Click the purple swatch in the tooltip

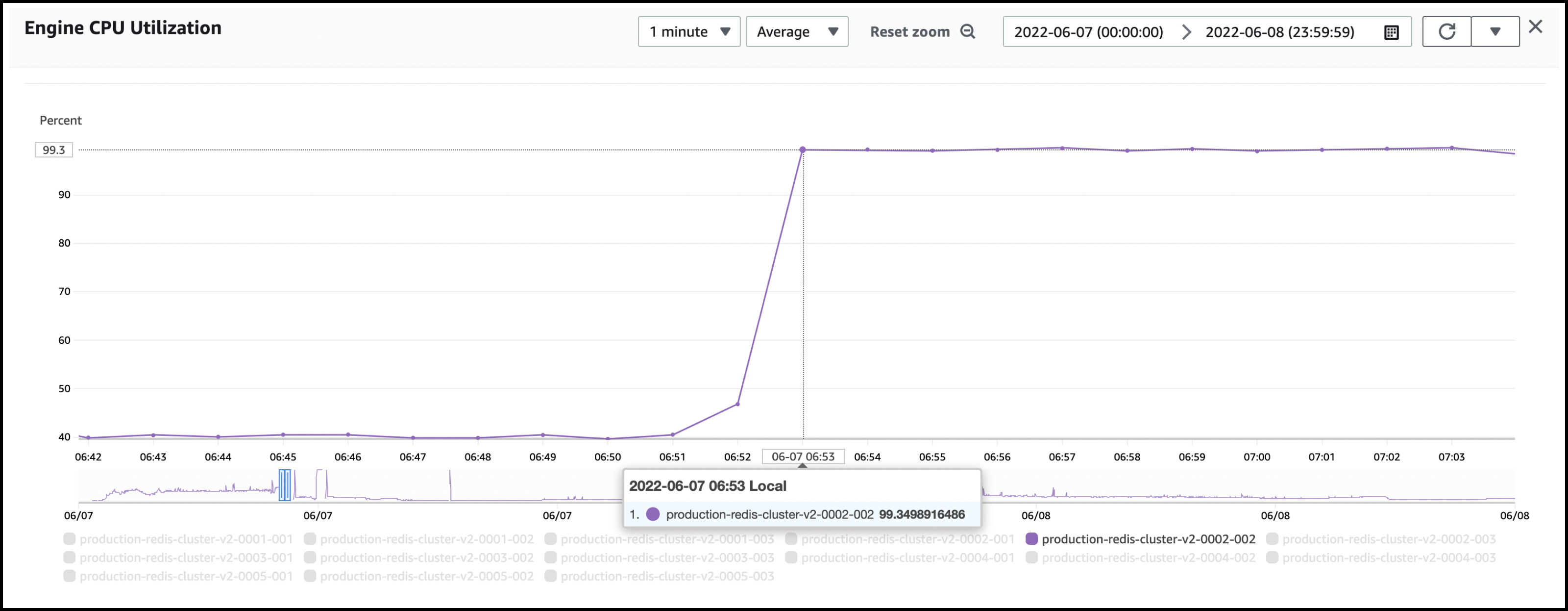tap(653, 514)
